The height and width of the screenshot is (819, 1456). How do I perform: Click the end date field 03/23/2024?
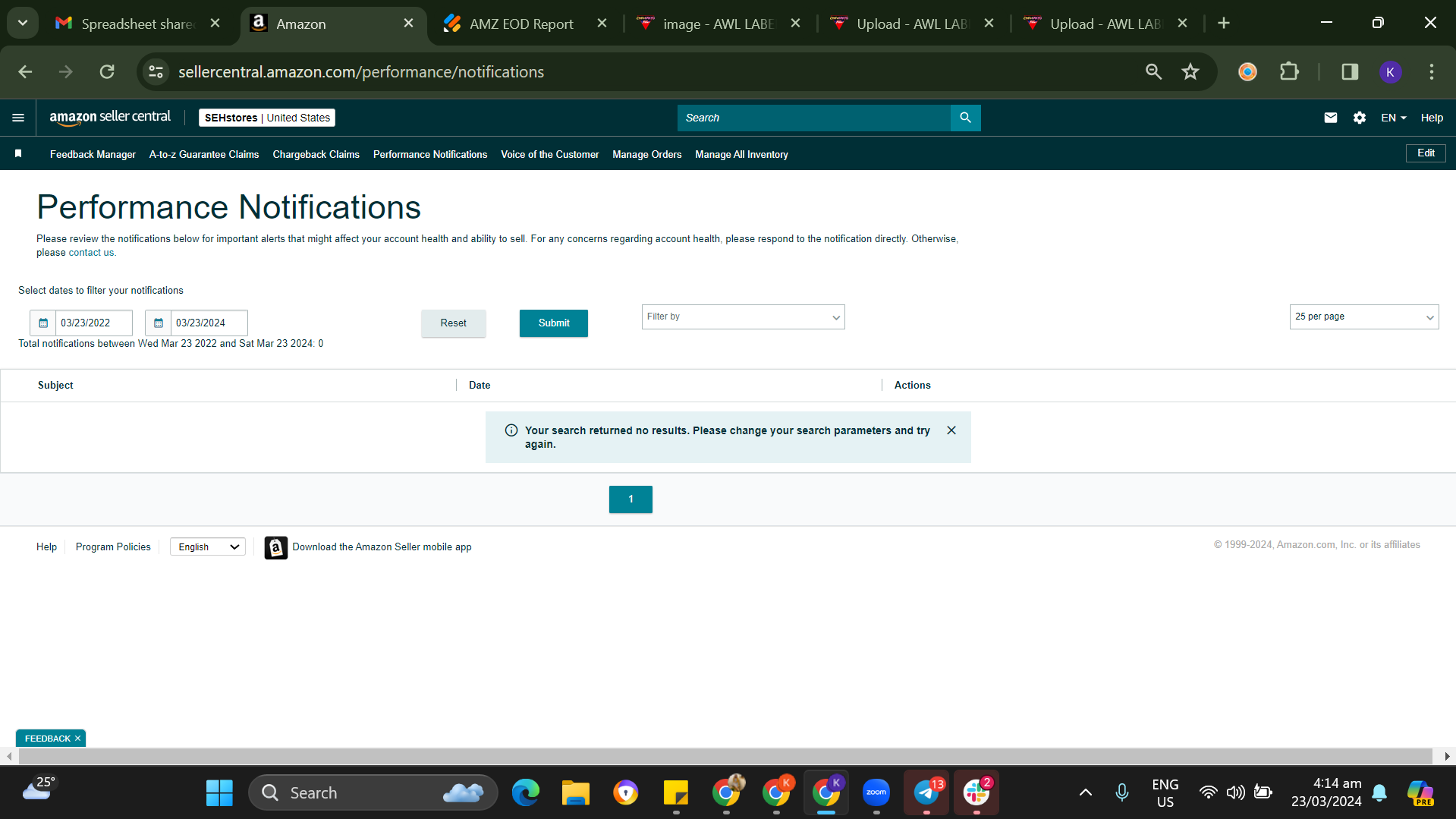[x=209, y=323]
